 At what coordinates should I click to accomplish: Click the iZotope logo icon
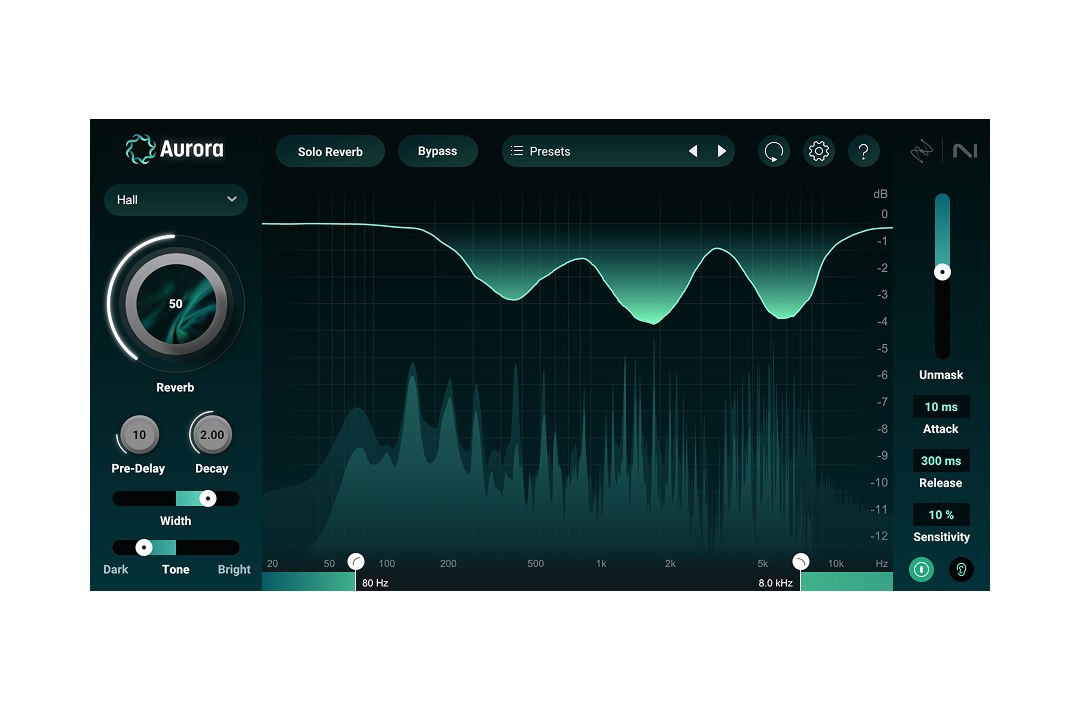922,151
